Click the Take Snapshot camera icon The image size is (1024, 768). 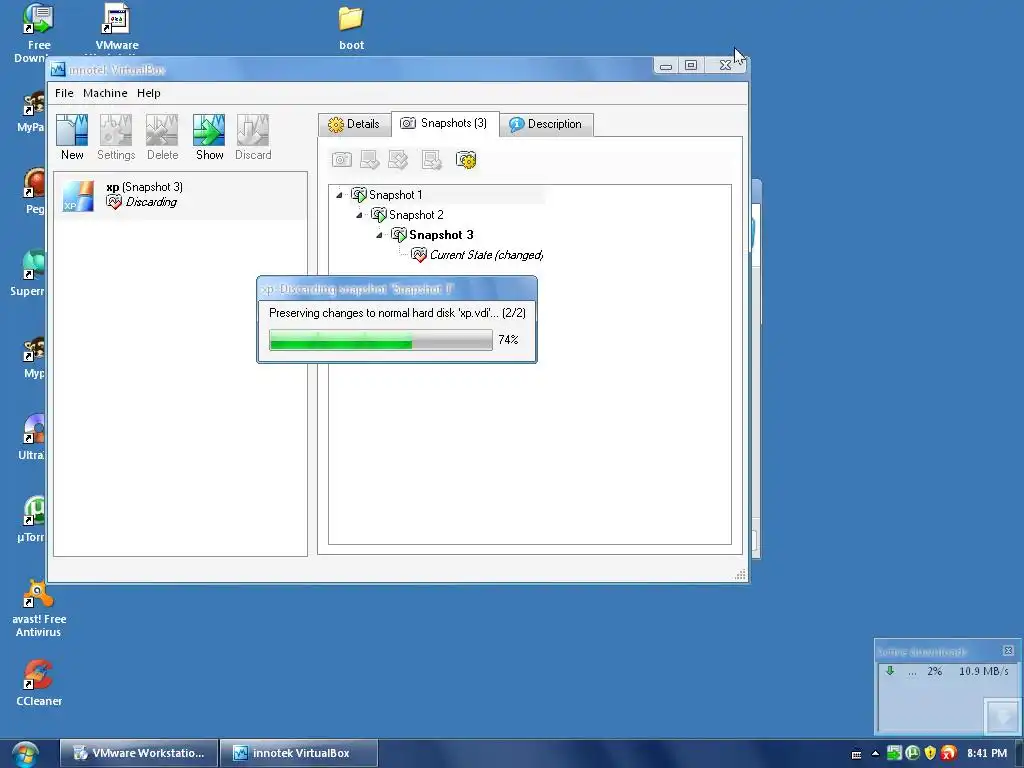(x=342, y=159)
